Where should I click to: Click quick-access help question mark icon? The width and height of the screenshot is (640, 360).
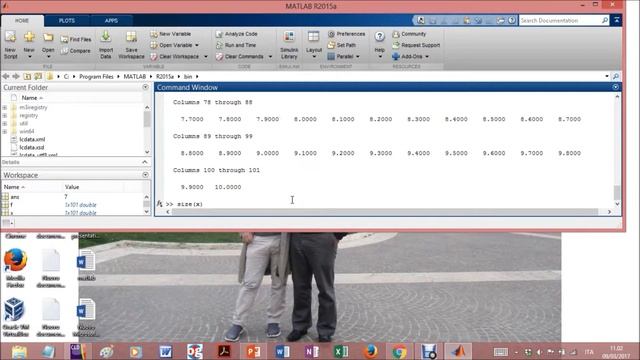pyautogui.click(x=511, y=20)
